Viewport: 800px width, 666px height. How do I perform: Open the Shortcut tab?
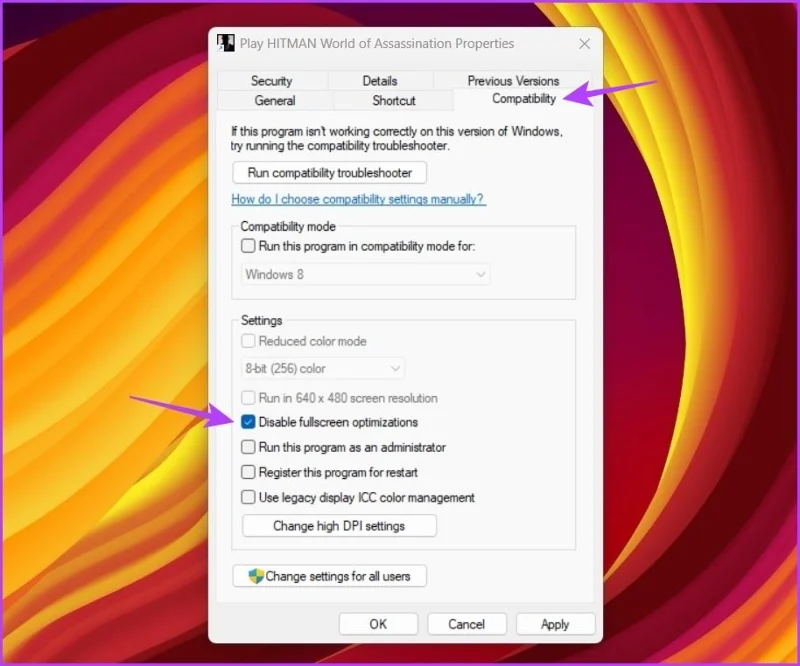(394, 101)
